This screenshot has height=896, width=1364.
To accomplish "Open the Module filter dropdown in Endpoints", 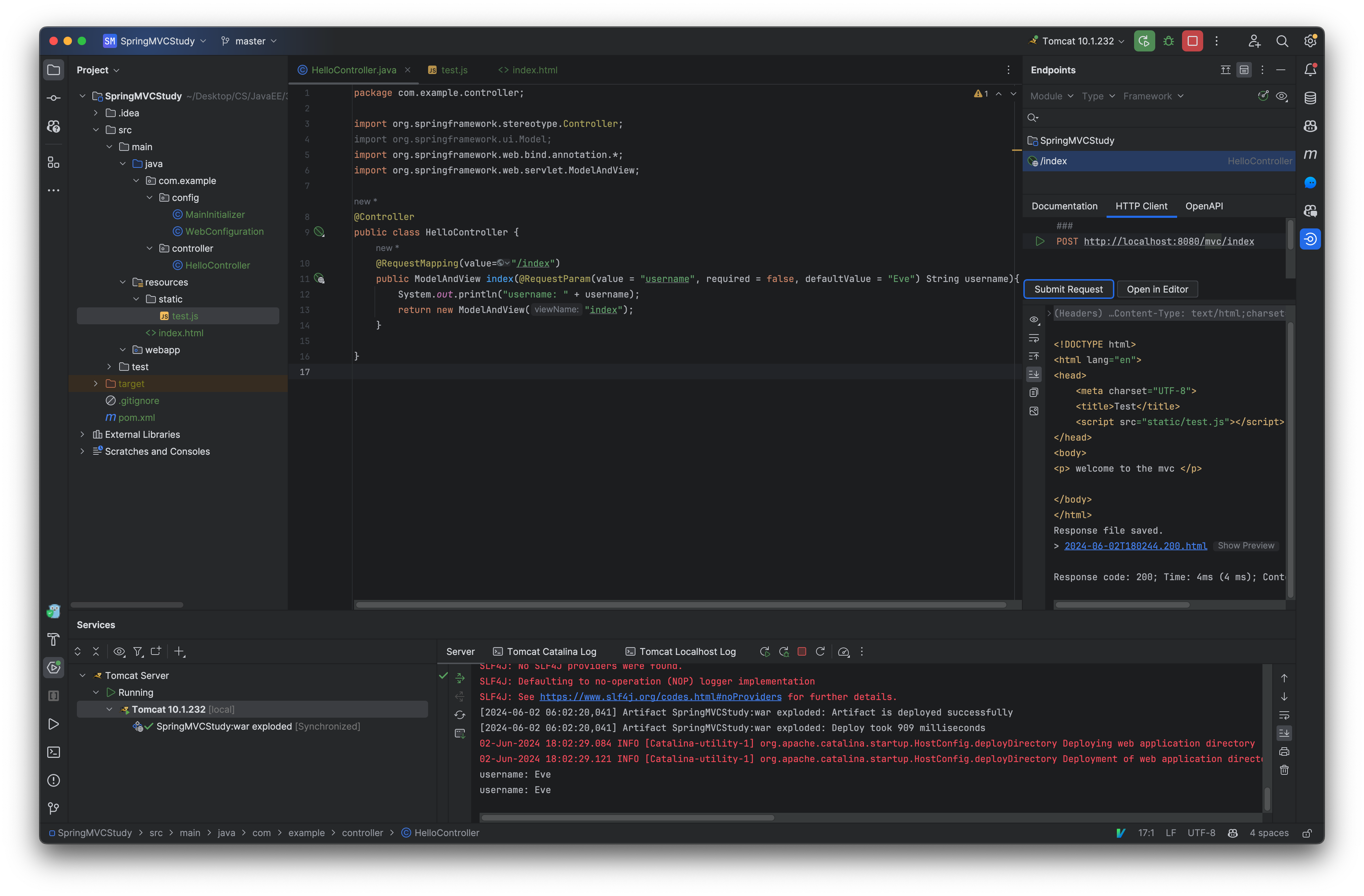I will point(1051,96).
